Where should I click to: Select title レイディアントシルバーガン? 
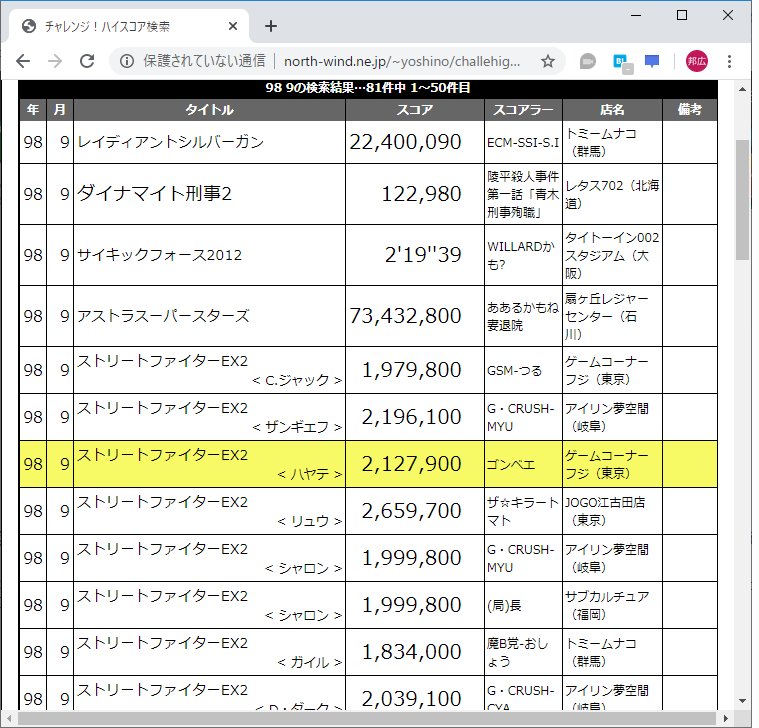pos(170,142)
